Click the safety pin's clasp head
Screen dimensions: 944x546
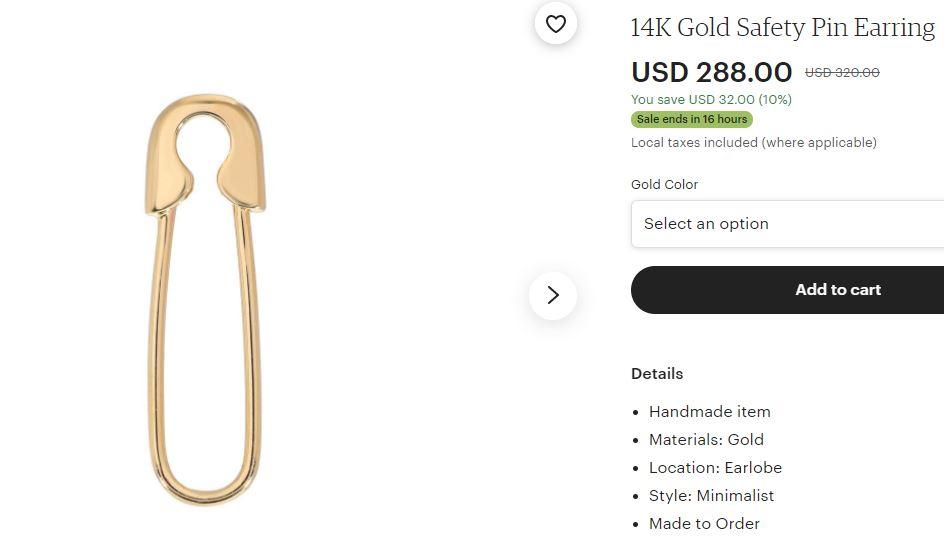(205, 154)
